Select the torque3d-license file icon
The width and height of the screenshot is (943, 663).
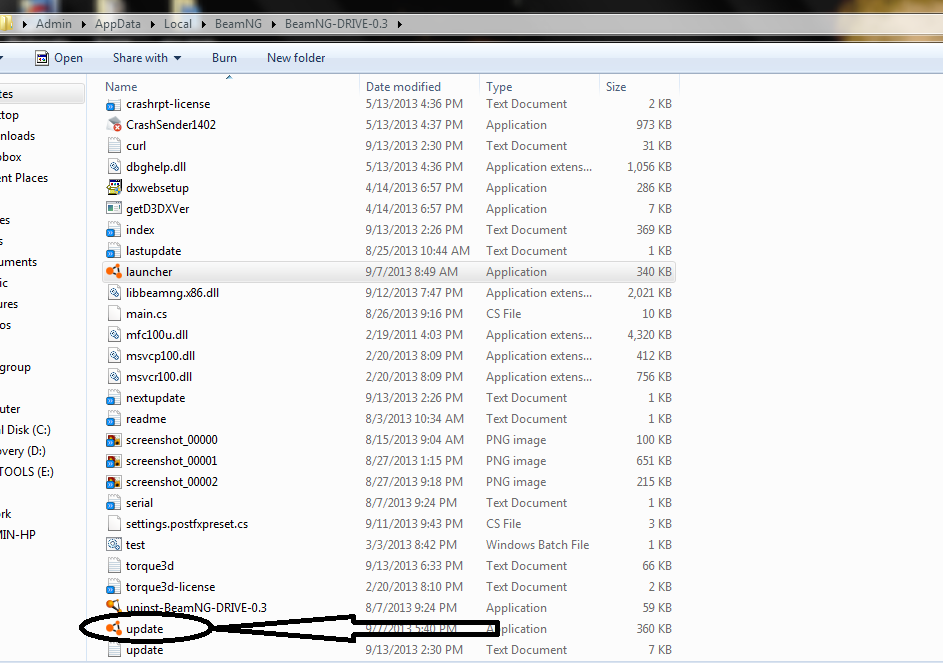pyautogui.click(x=114, y=587)
